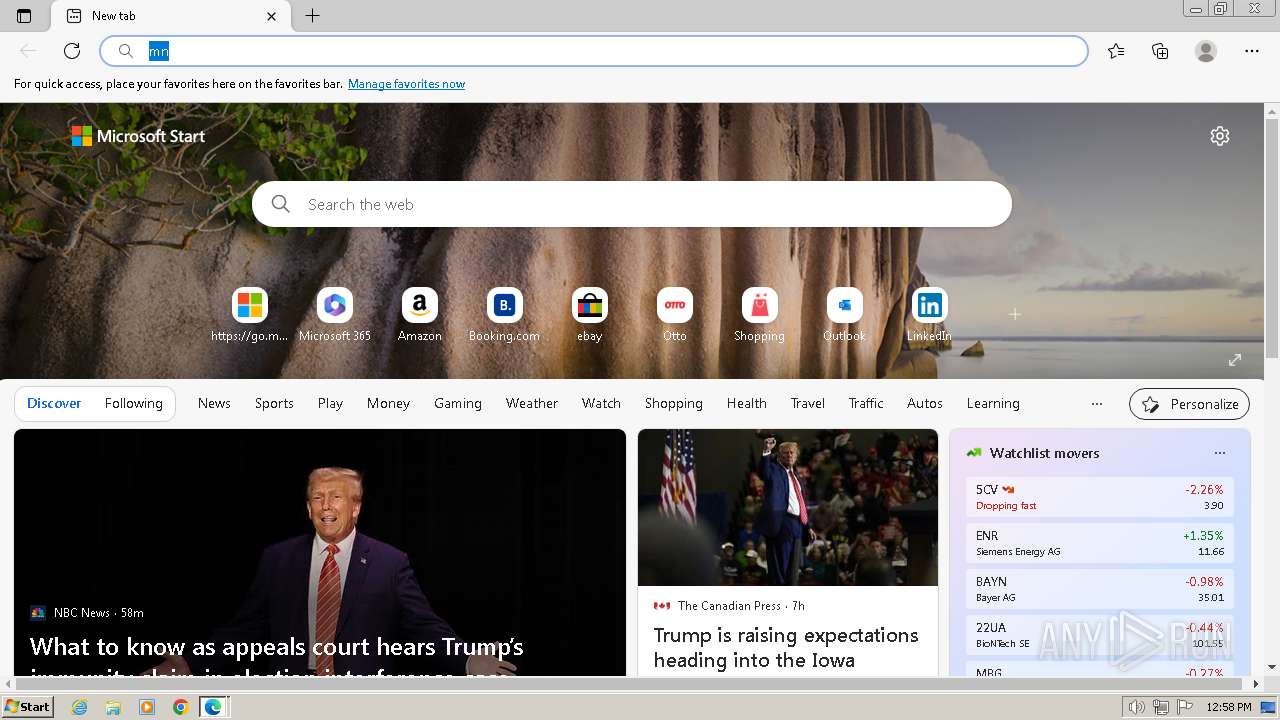
Task: Open the Traffic category
Action: coord(866,403)
